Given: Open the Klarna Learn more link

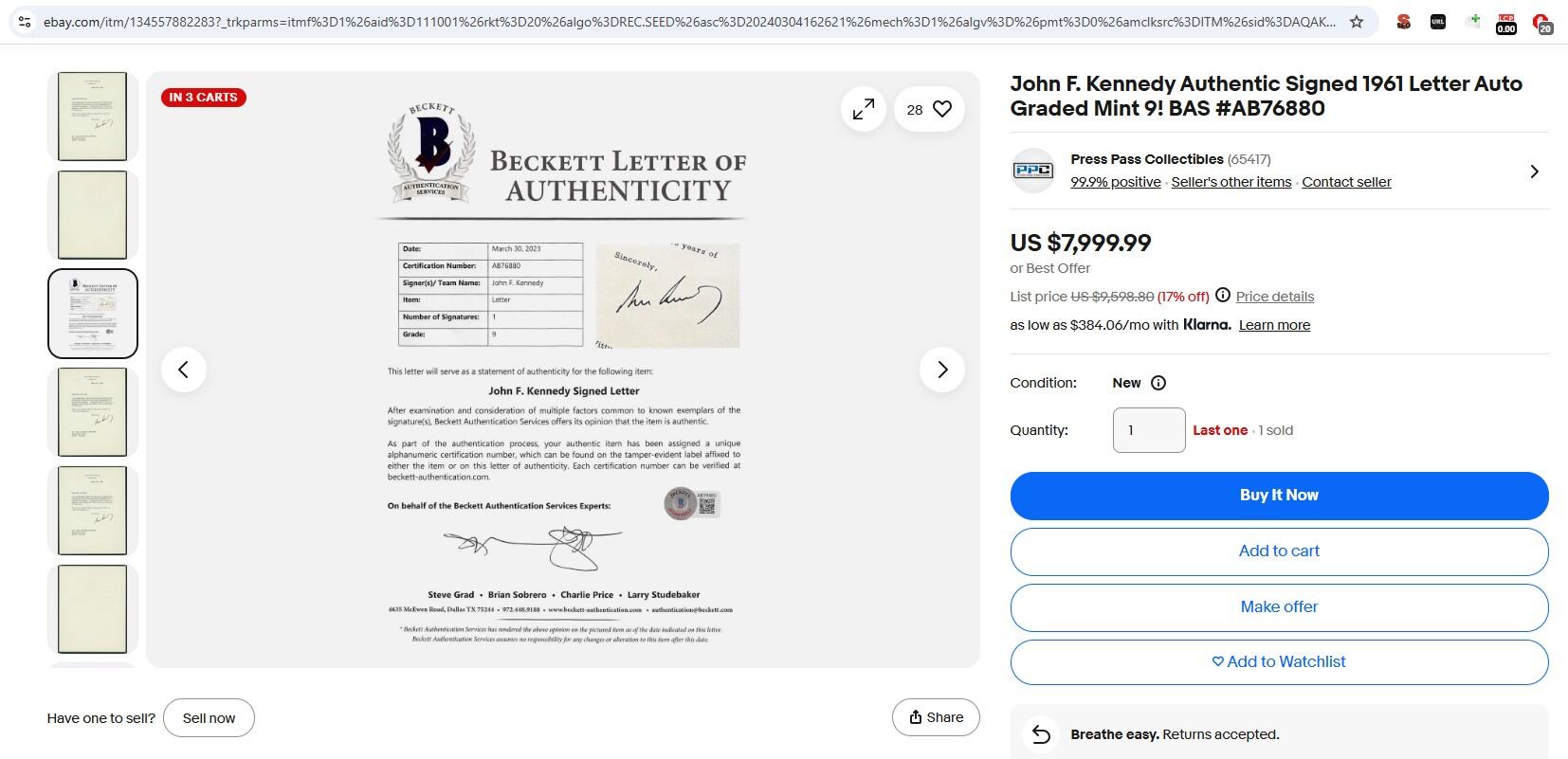Looking at the screenshot, I should (1274, 325).
